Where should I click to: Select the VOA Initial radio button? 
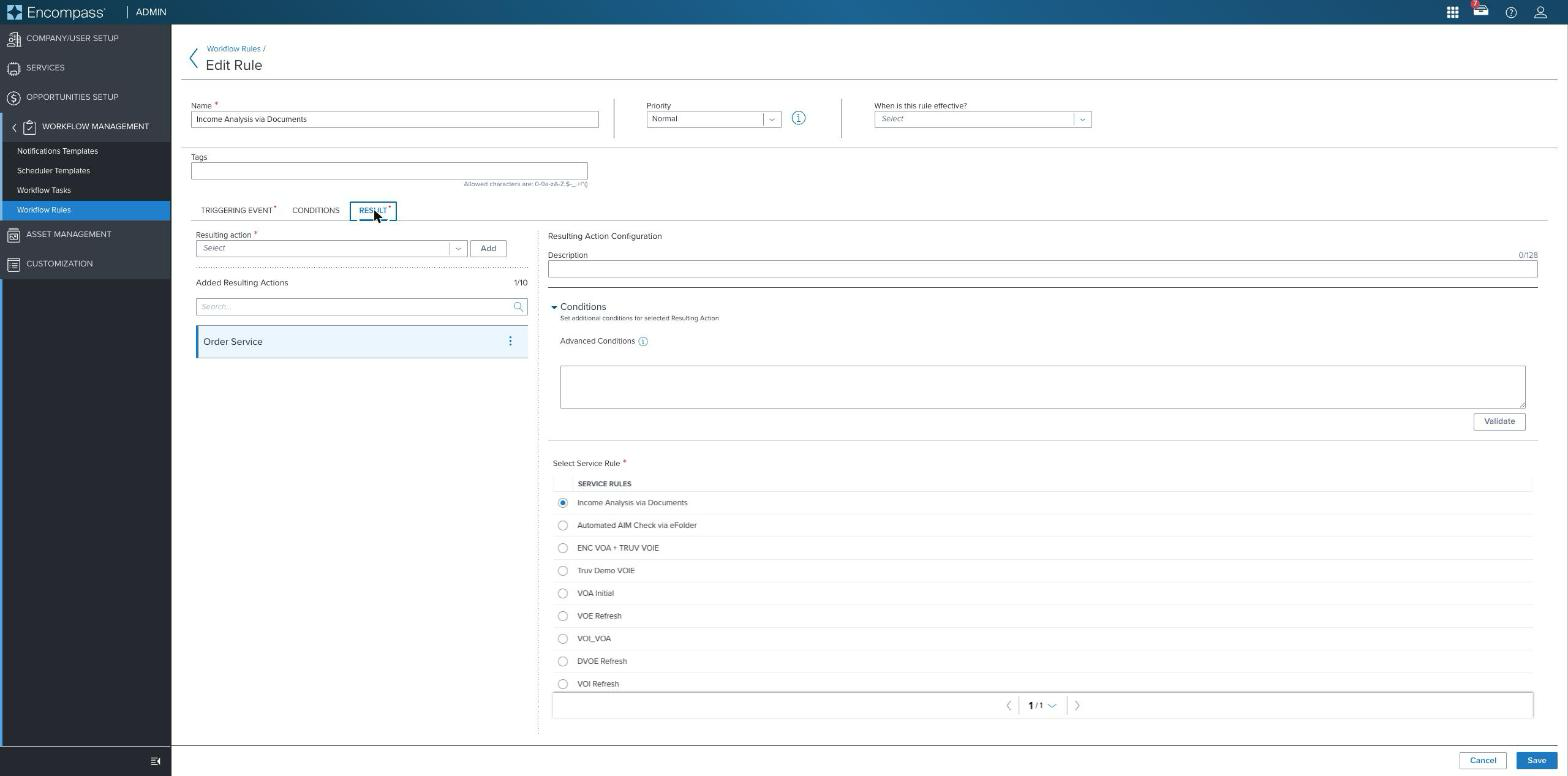(563, 593)
